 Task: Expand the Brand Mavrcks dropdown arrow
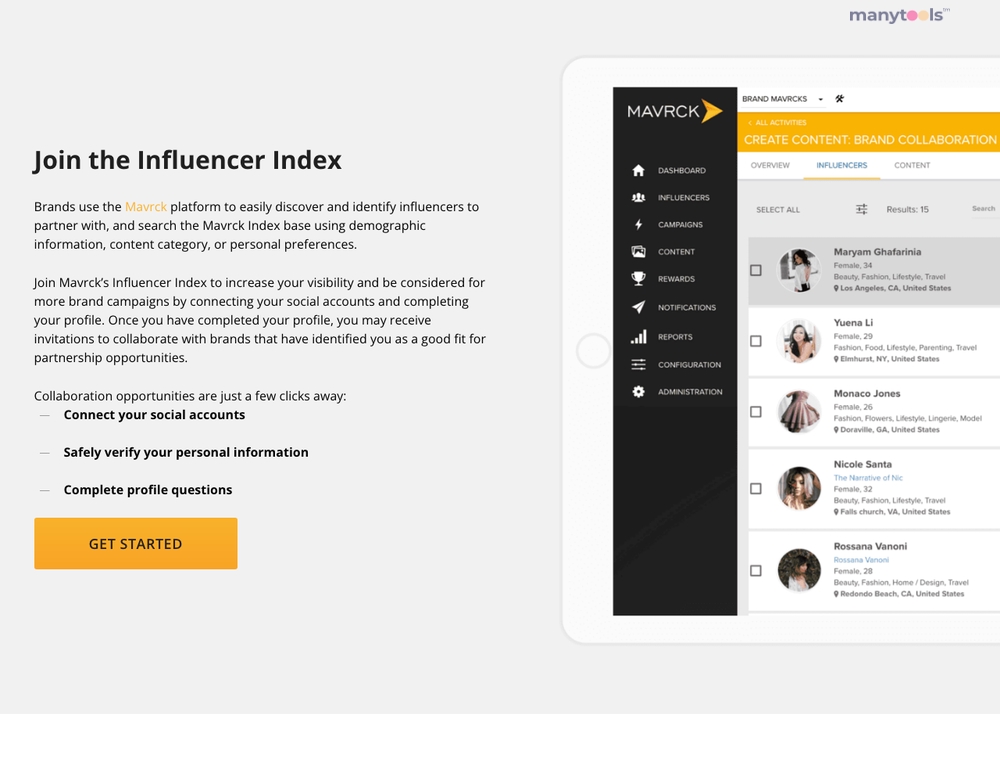[821, 99]
